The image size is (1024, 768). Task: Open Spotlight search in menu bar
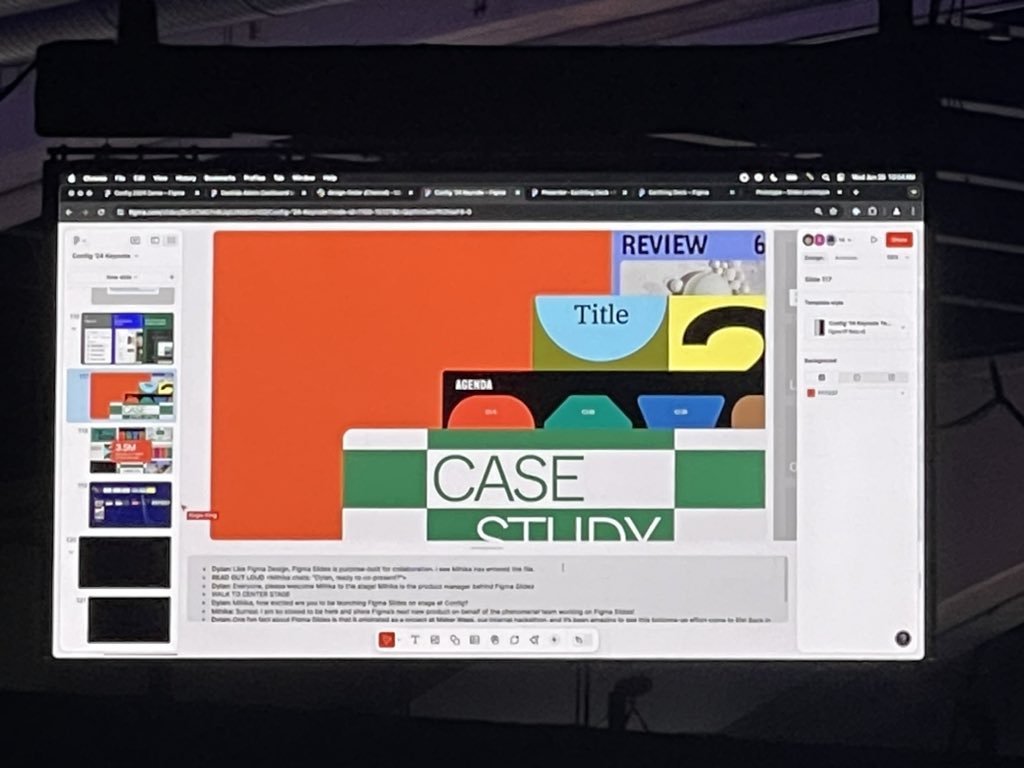825,177
